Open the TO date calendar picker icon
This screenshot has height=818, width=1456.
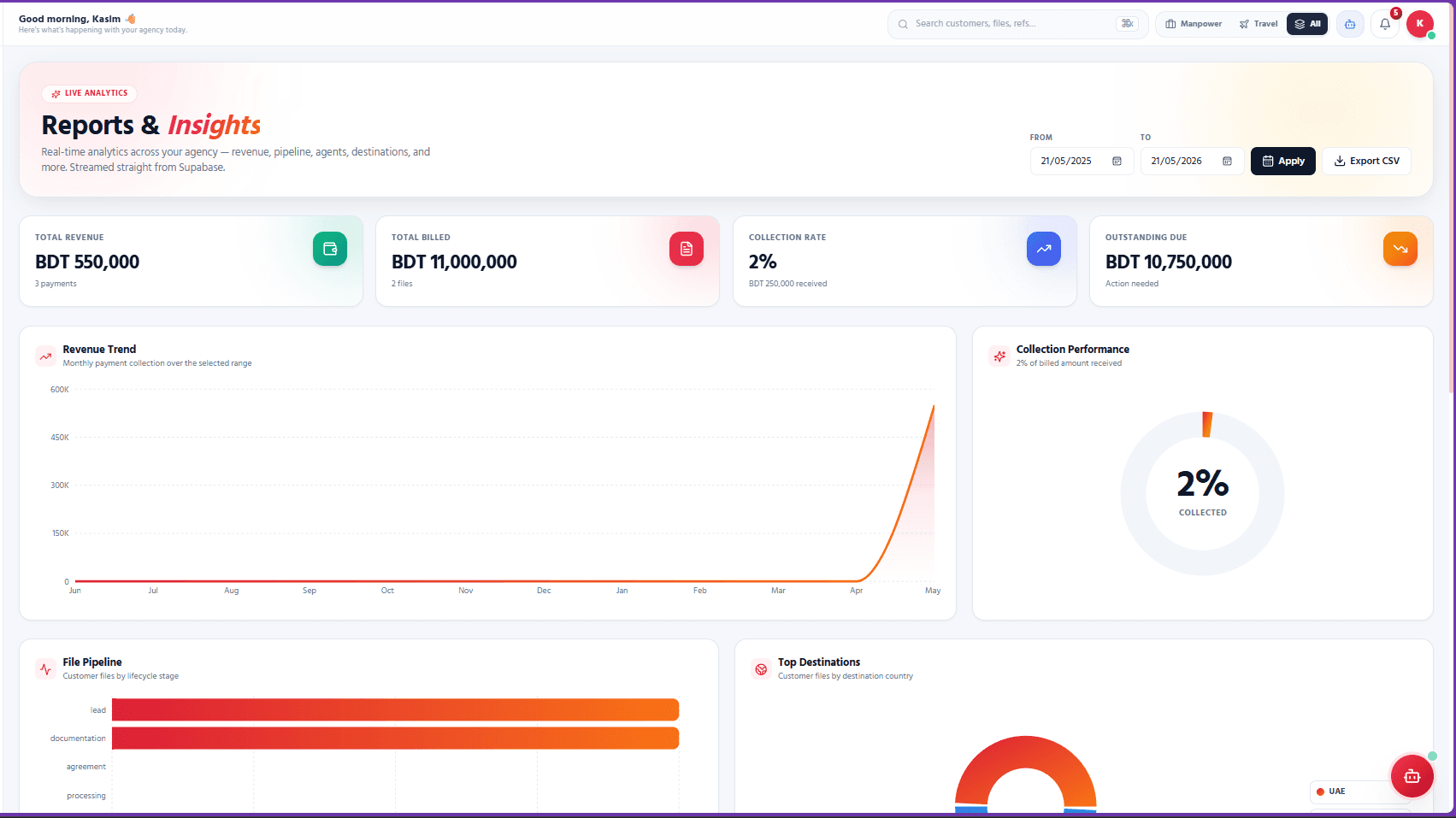tap(1227, 161)
